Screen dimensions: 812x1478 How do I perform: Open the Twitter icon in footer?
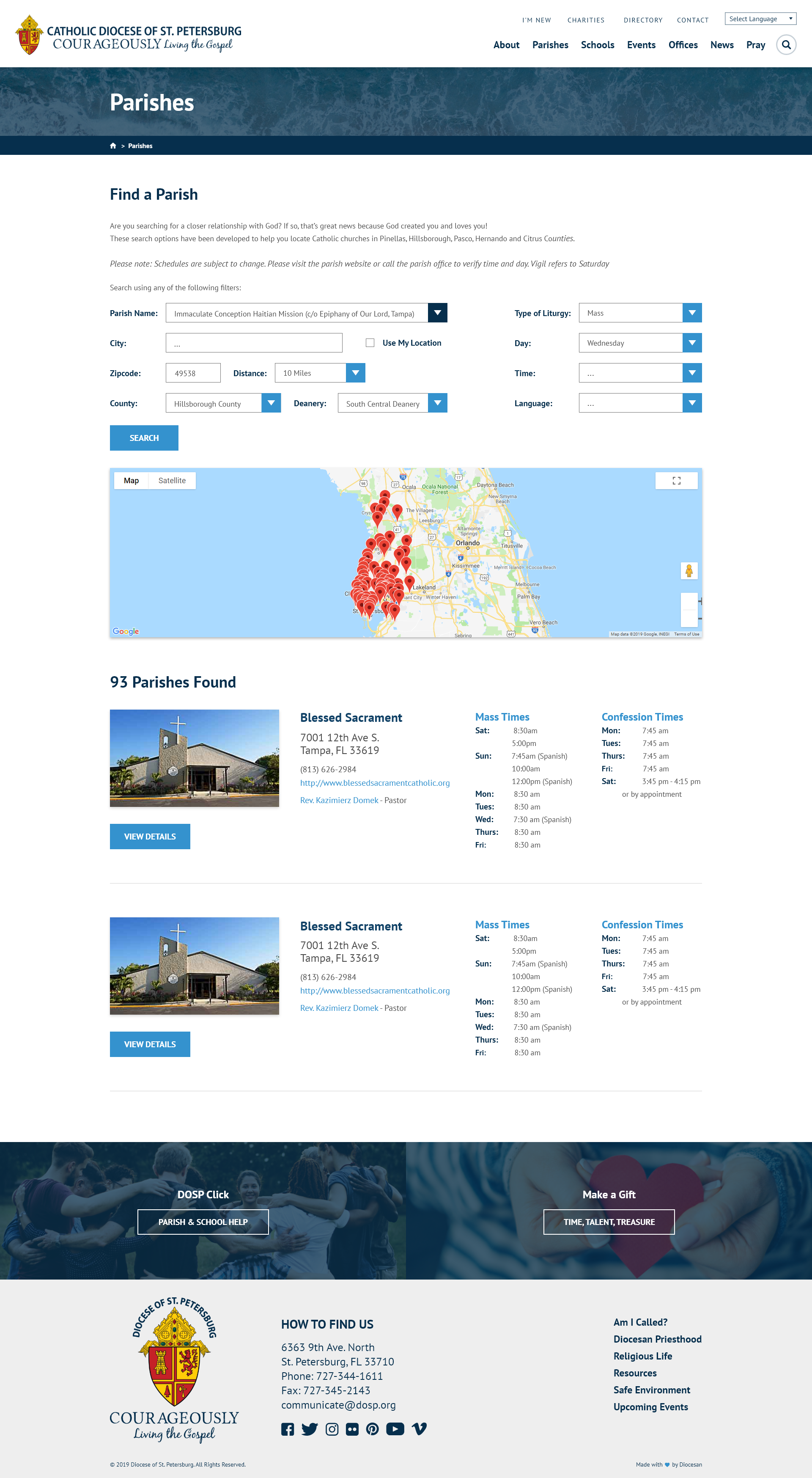click(309, 1429)
